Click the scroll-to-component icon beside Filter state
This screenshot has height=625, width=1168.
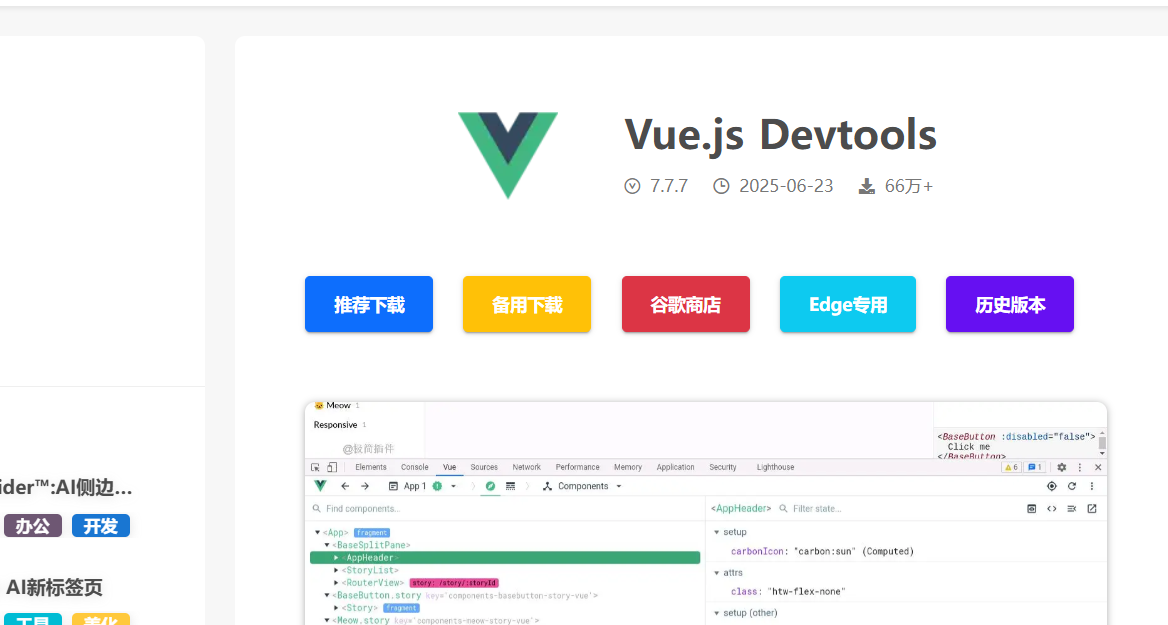[x=1032, y=509]
